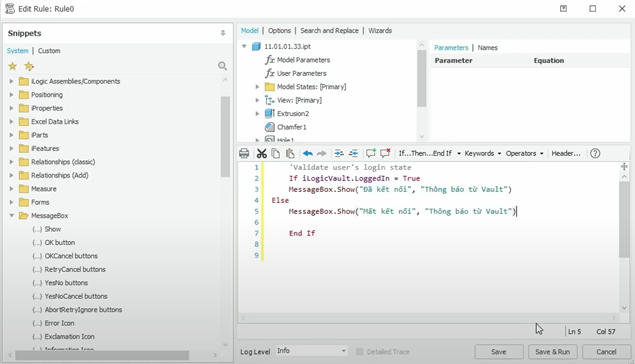The image size is (635, 364).
Task: Pin the Snippets panel
Action: pyautogui.click(x=223, y=33)
